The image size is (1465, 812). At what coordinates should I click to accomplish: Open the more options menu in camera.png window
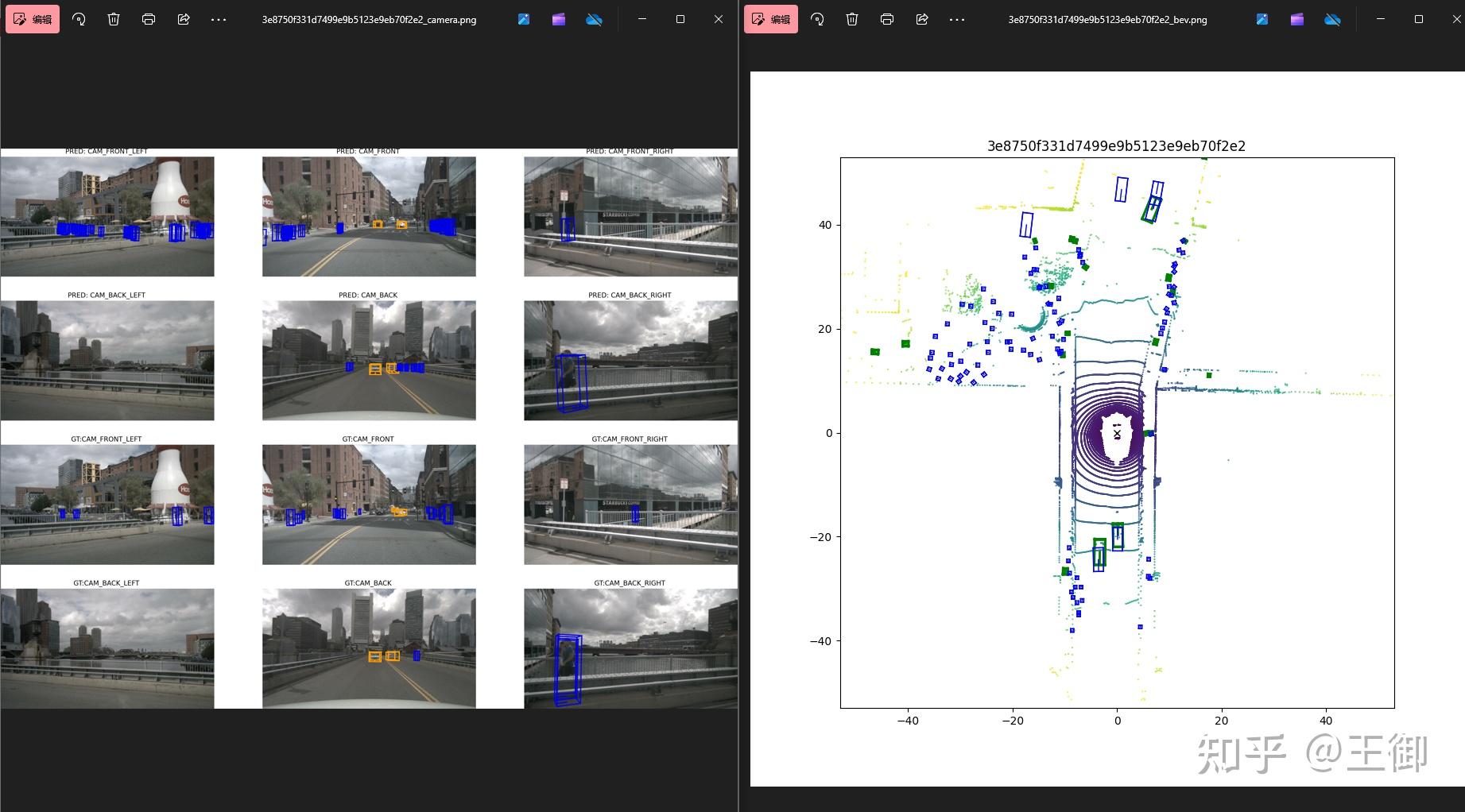(219, 19)
